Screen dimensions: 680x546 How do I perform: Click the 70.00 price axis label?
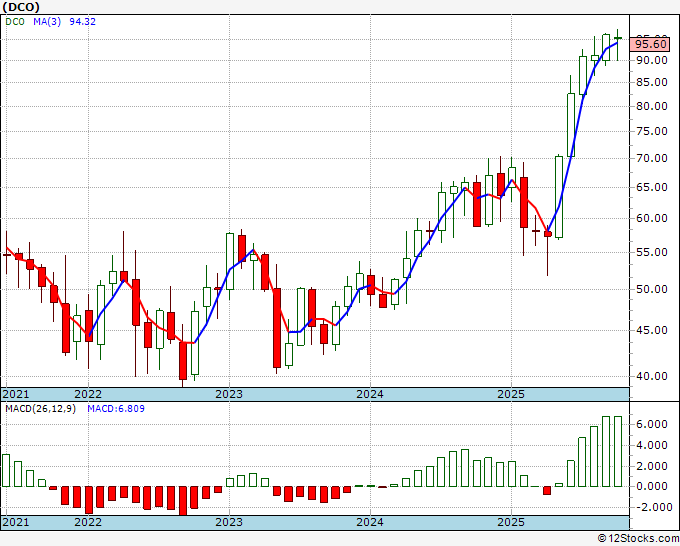pos(652,158)
